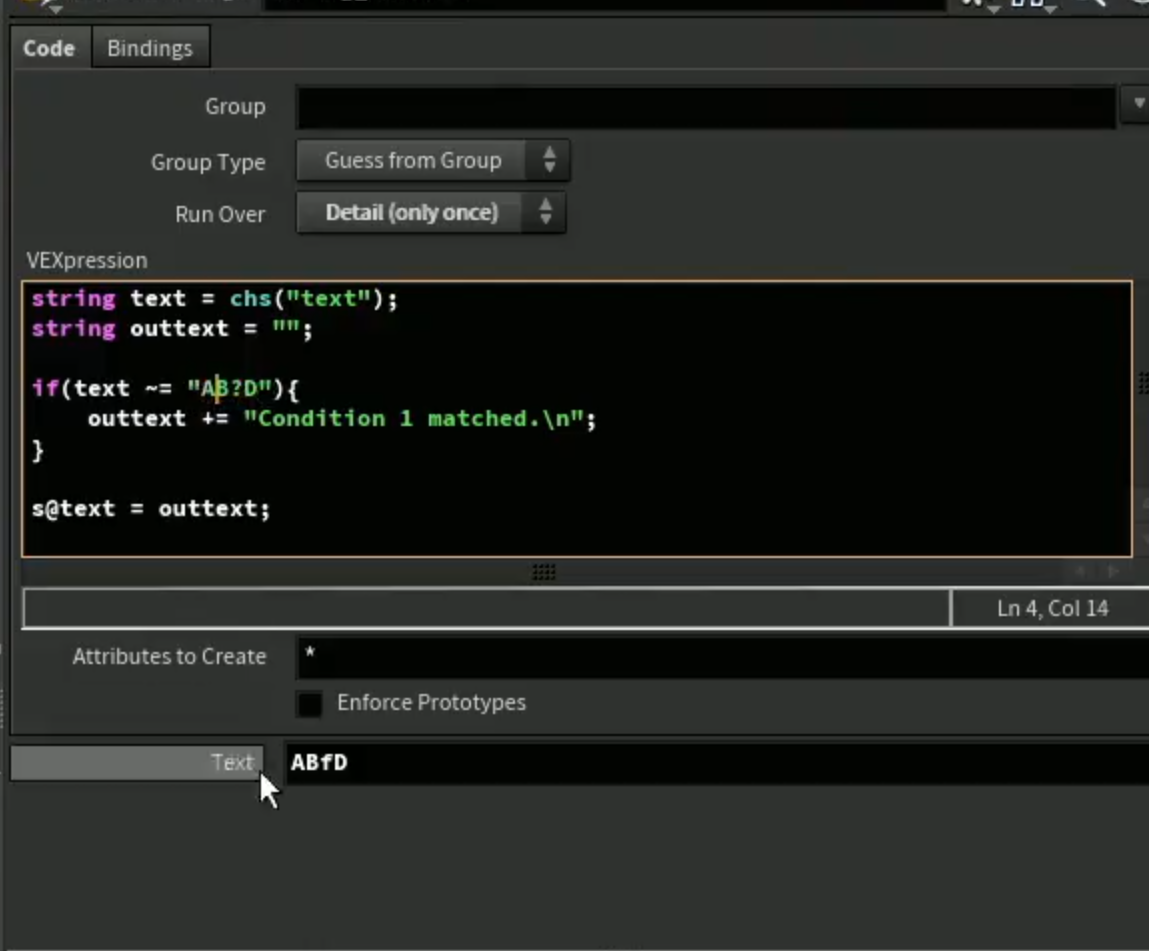
Task: Click the horizontal resize grip below the editor
Action: click(544, 571)
